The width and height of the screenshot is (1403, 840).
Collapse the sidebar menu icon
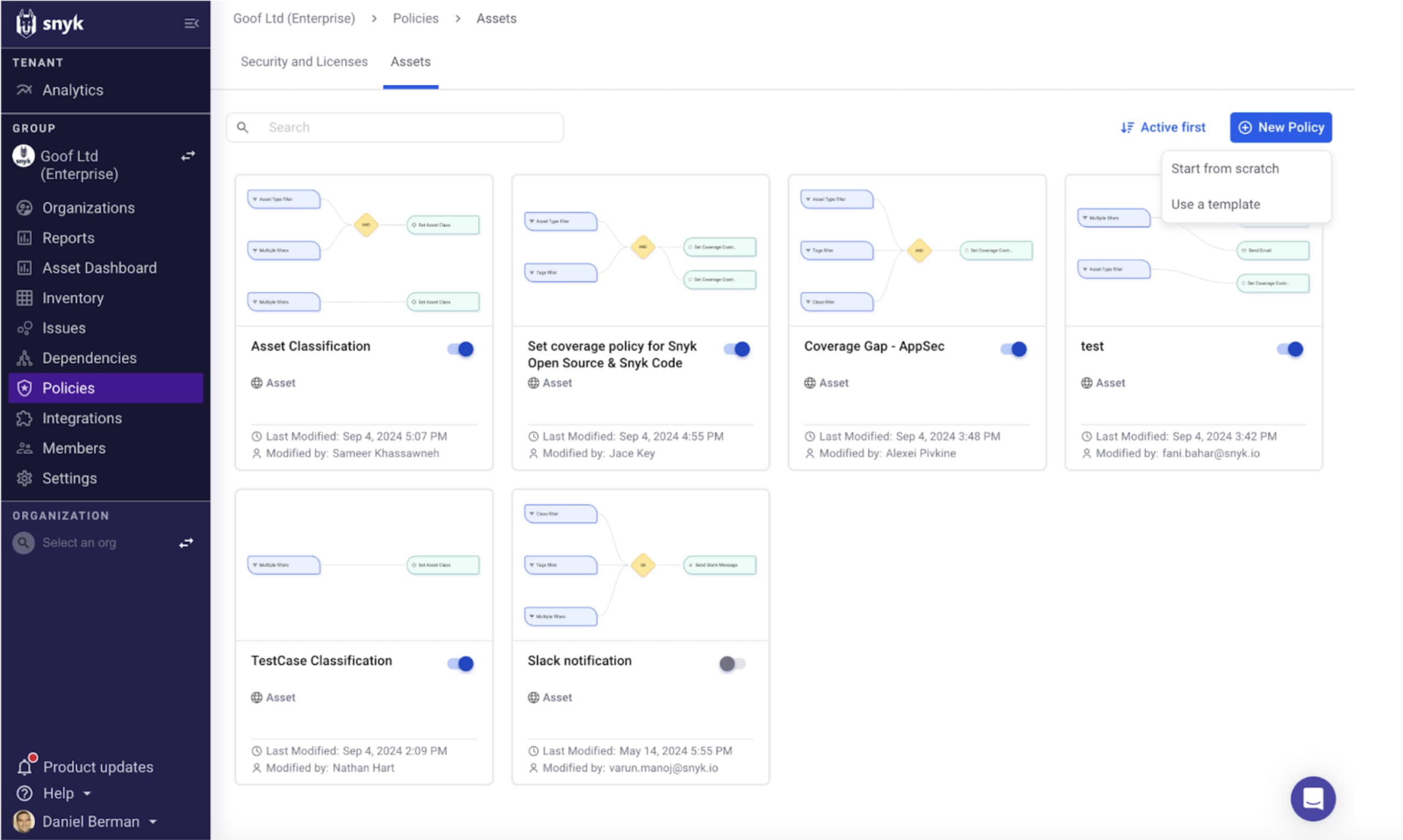point(191,23)
